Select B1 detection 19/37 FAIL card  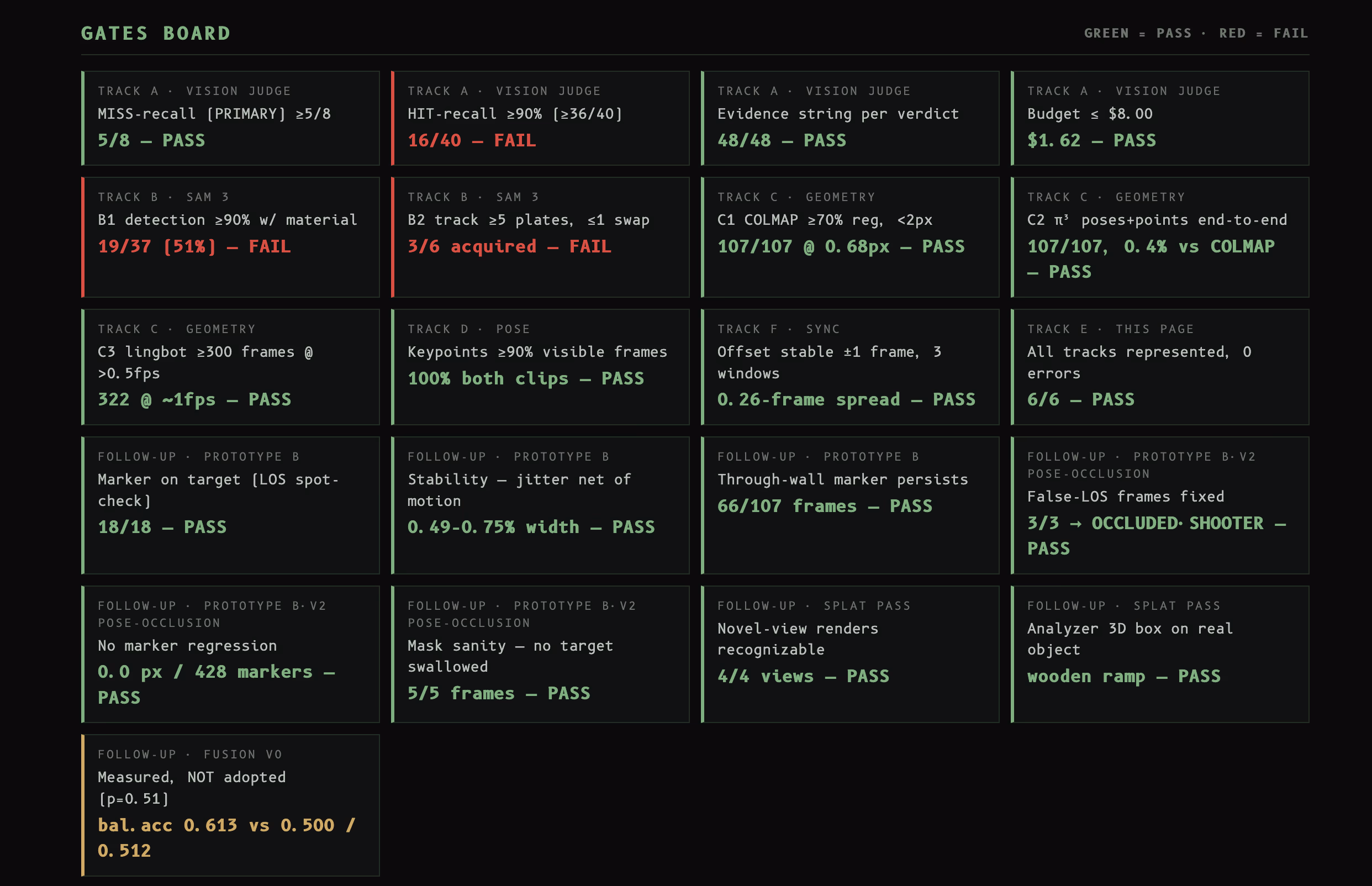(230, 237)
